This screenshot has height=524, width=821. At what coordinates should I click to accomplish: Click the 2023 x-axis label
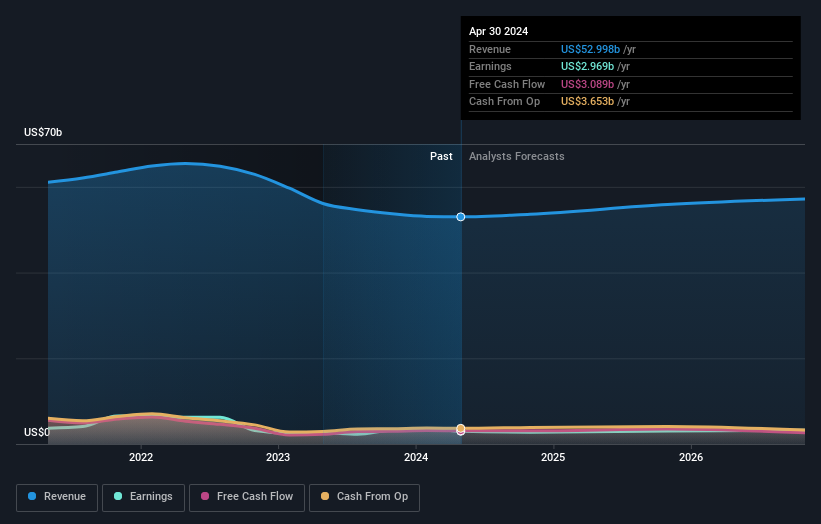click(278, 457)
